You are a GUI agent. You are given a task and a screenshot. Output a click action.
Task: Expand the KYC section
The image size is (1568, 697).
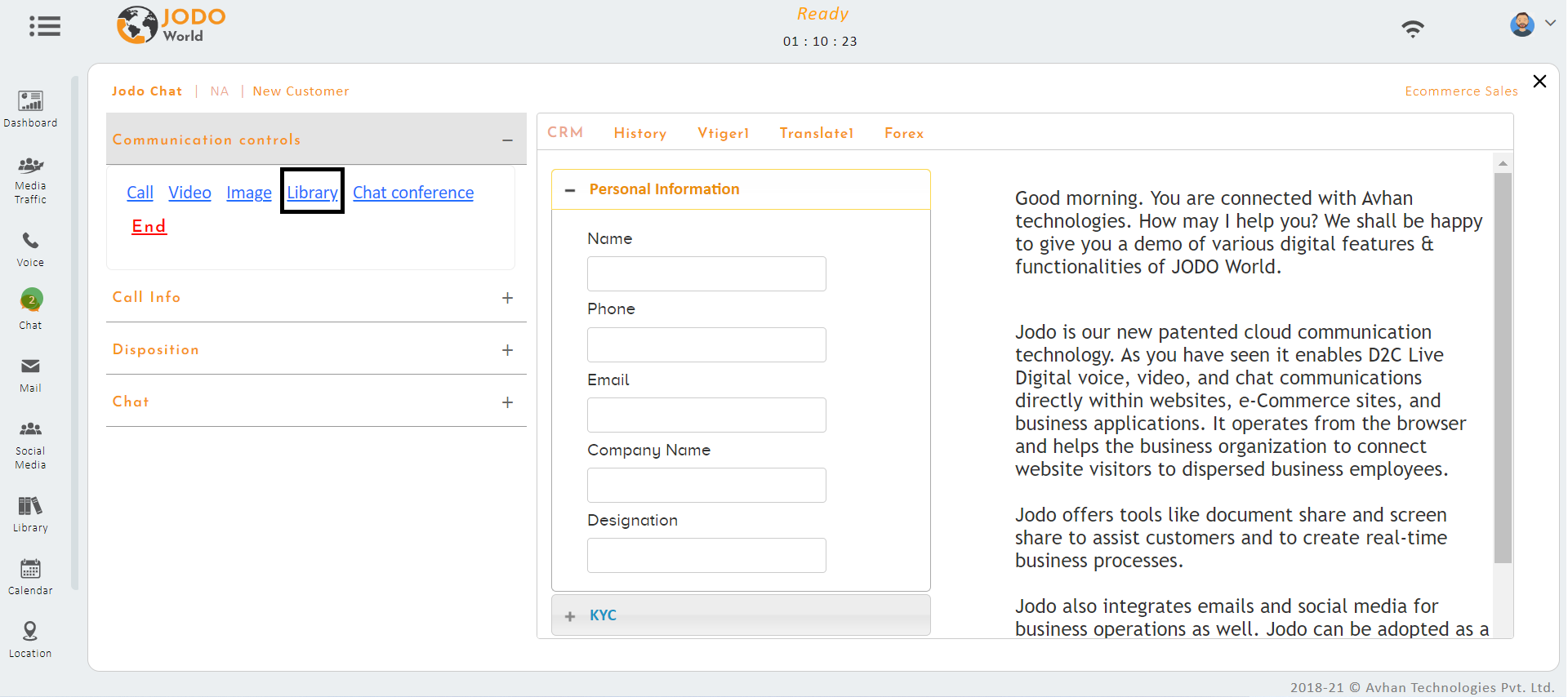point(570,616)
